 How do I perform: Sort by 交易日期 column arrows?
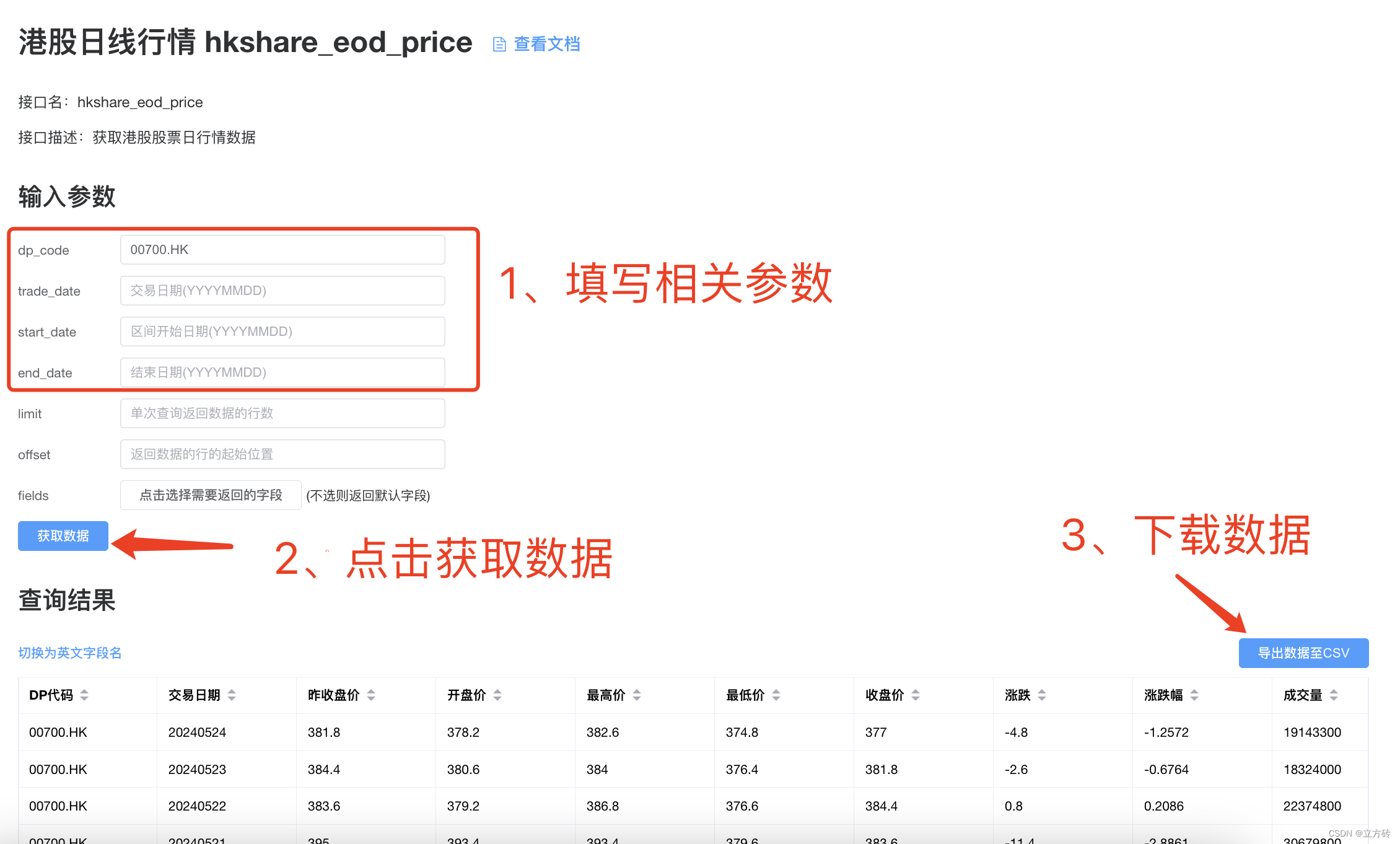click(232, 695)
